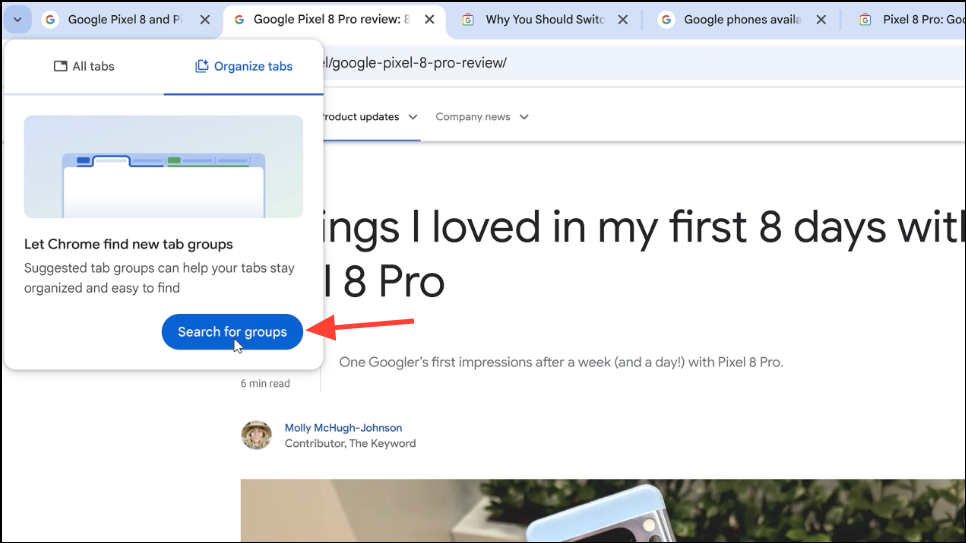
Task: Click the Google favicon on Google phones tab
Action: [x=666, y=20]
